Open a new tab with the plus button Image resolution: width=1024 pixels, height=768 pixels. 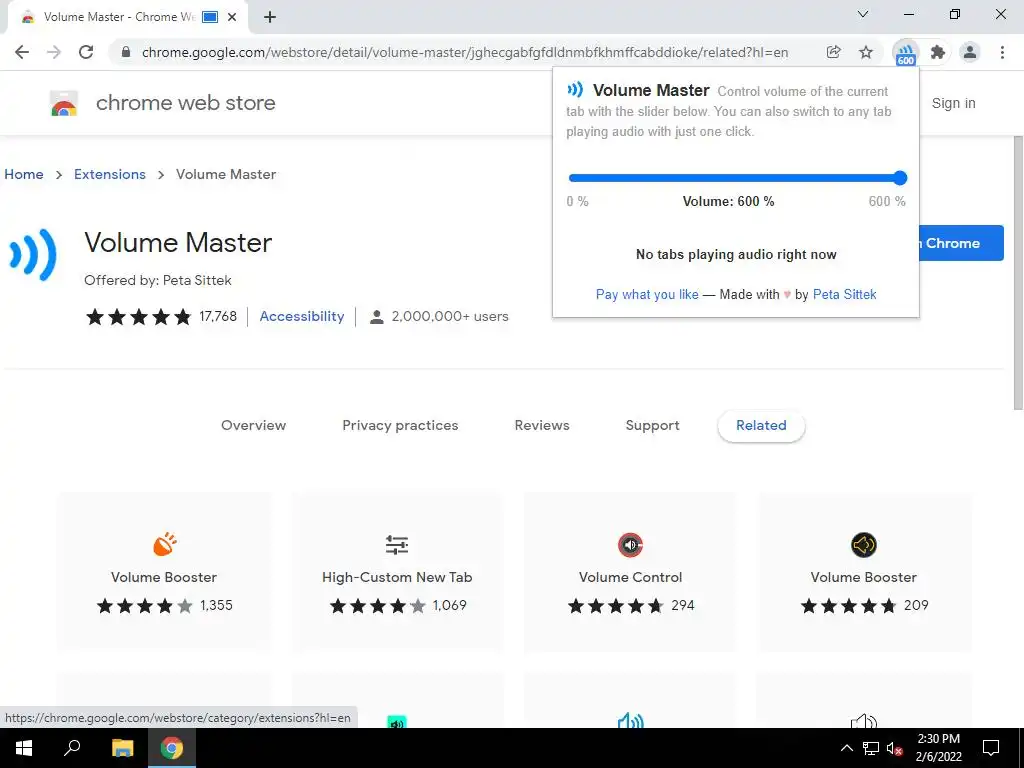(270, 17)
